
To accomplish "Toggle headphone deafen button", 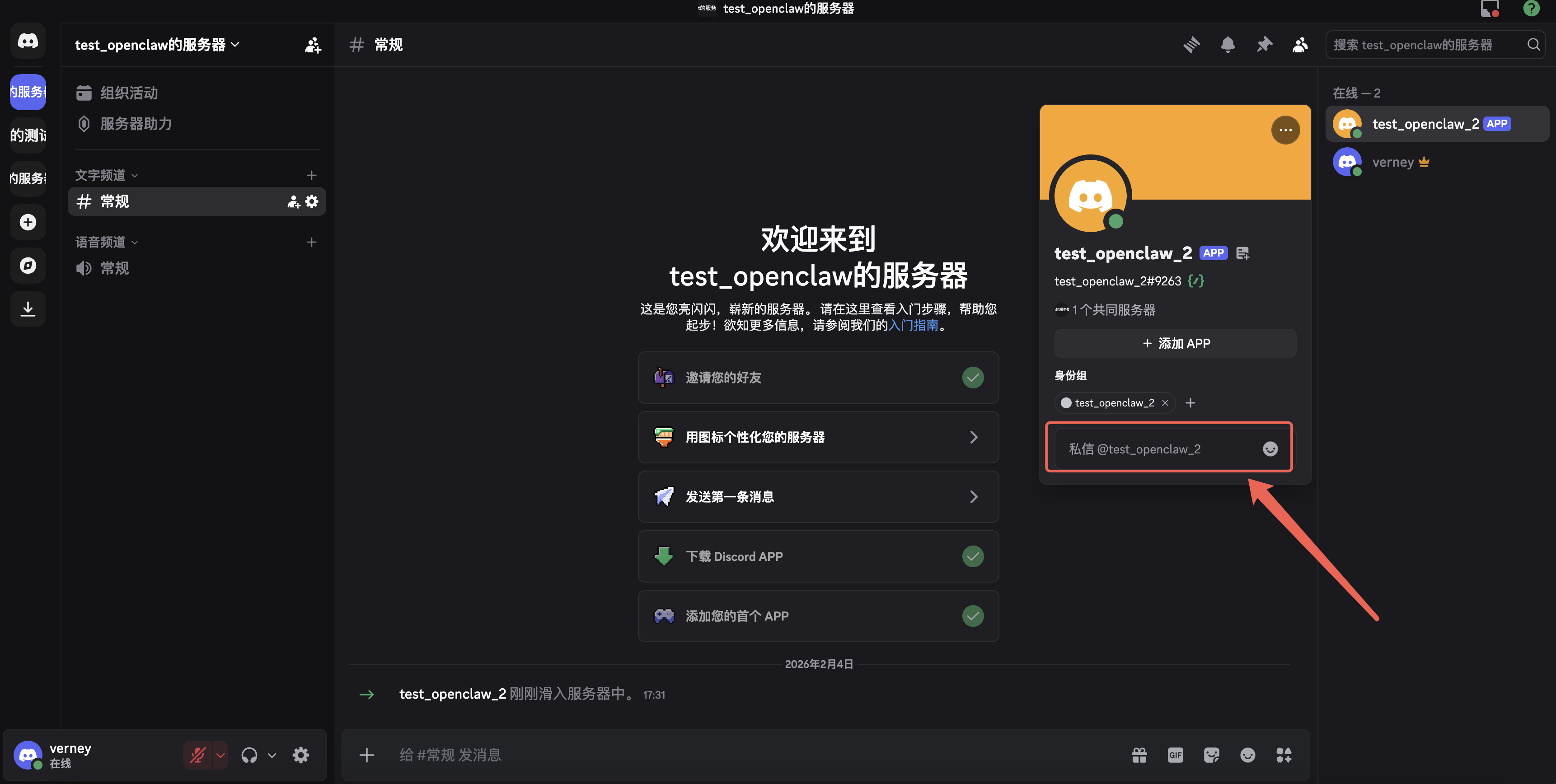I will point(249,755).
